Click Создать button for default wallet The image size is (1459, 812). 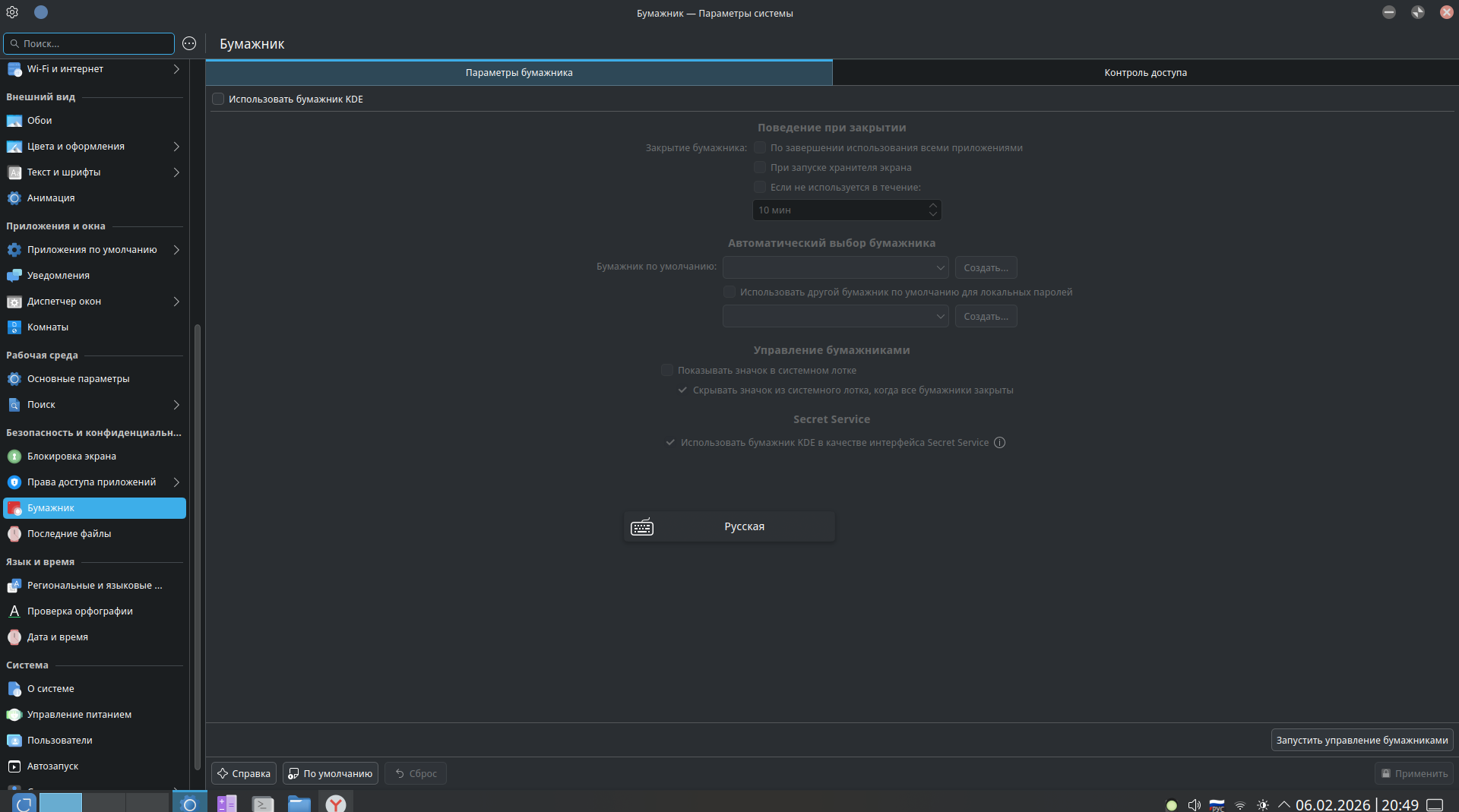coord(986,267)
